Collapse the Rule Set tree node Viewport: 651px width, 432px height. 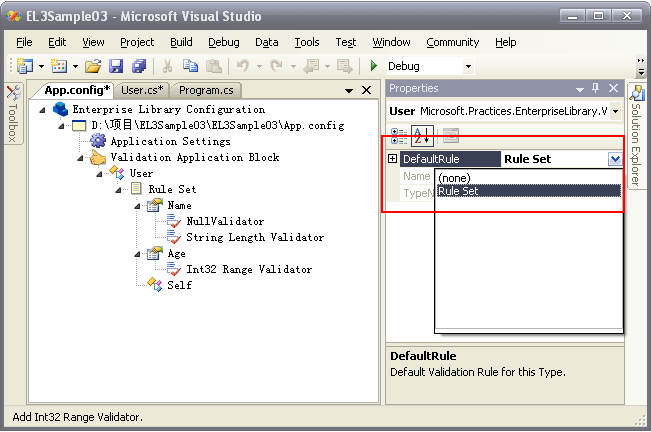click(118, 190)
